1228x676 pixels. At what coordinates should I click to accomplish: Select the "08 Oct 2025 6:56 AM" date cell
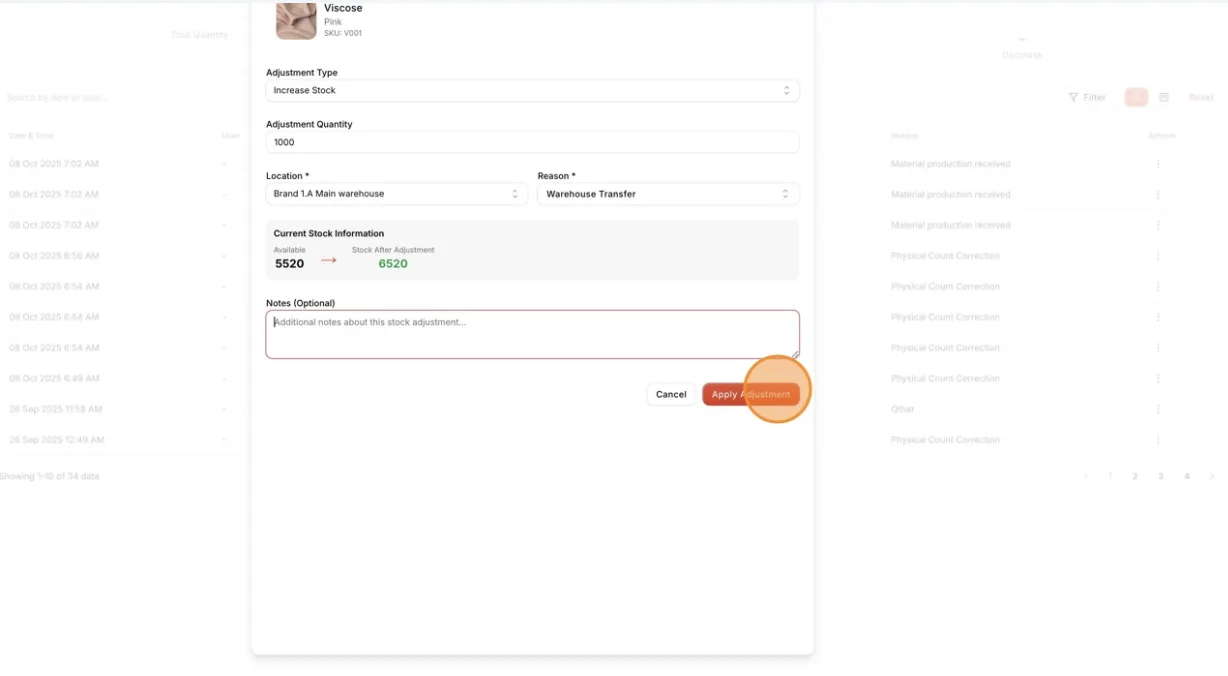click(54, 256)
